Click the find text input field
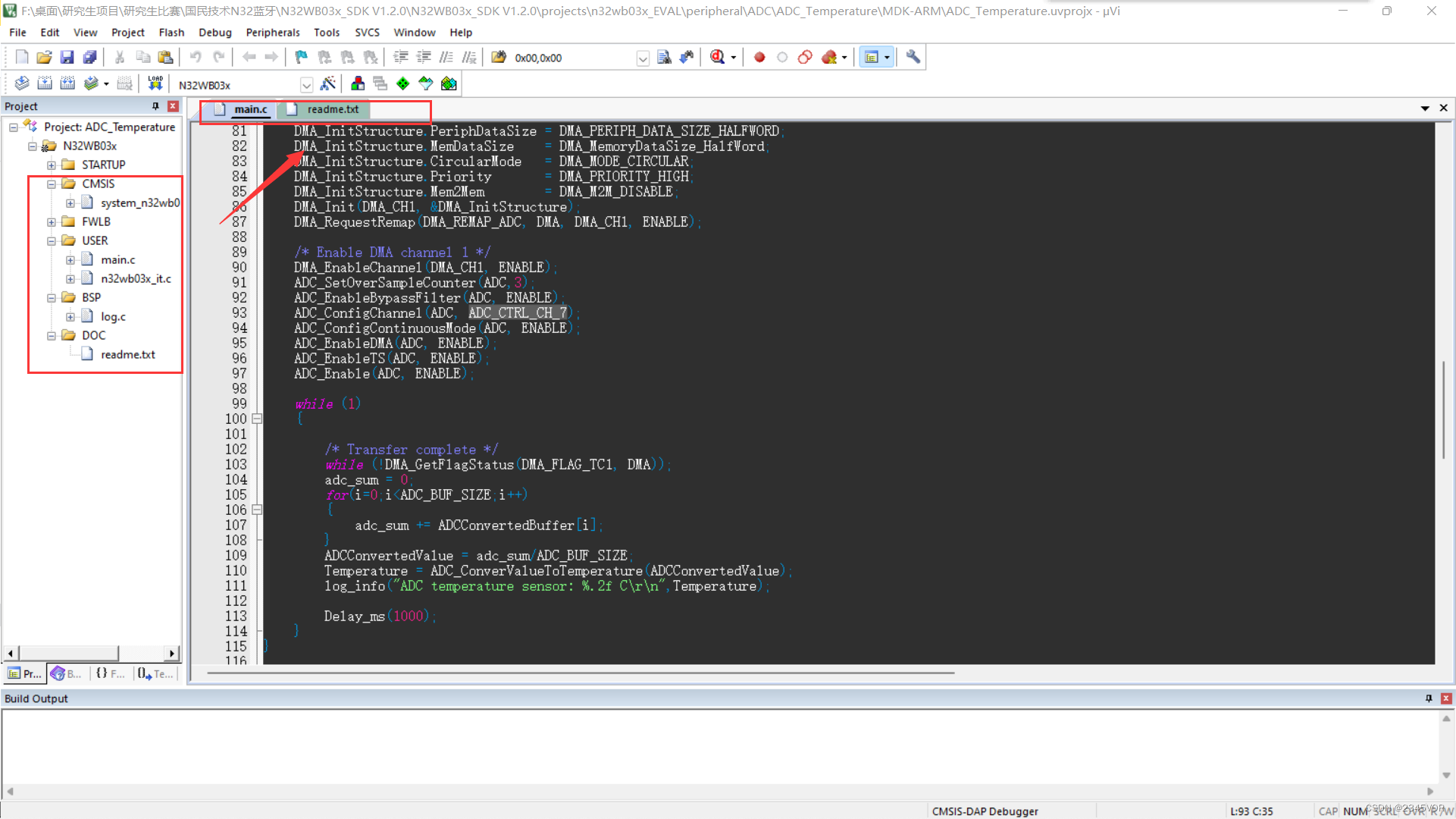Image resolution: width=1456 pixels, height=819 pixels. pos(574,58)
